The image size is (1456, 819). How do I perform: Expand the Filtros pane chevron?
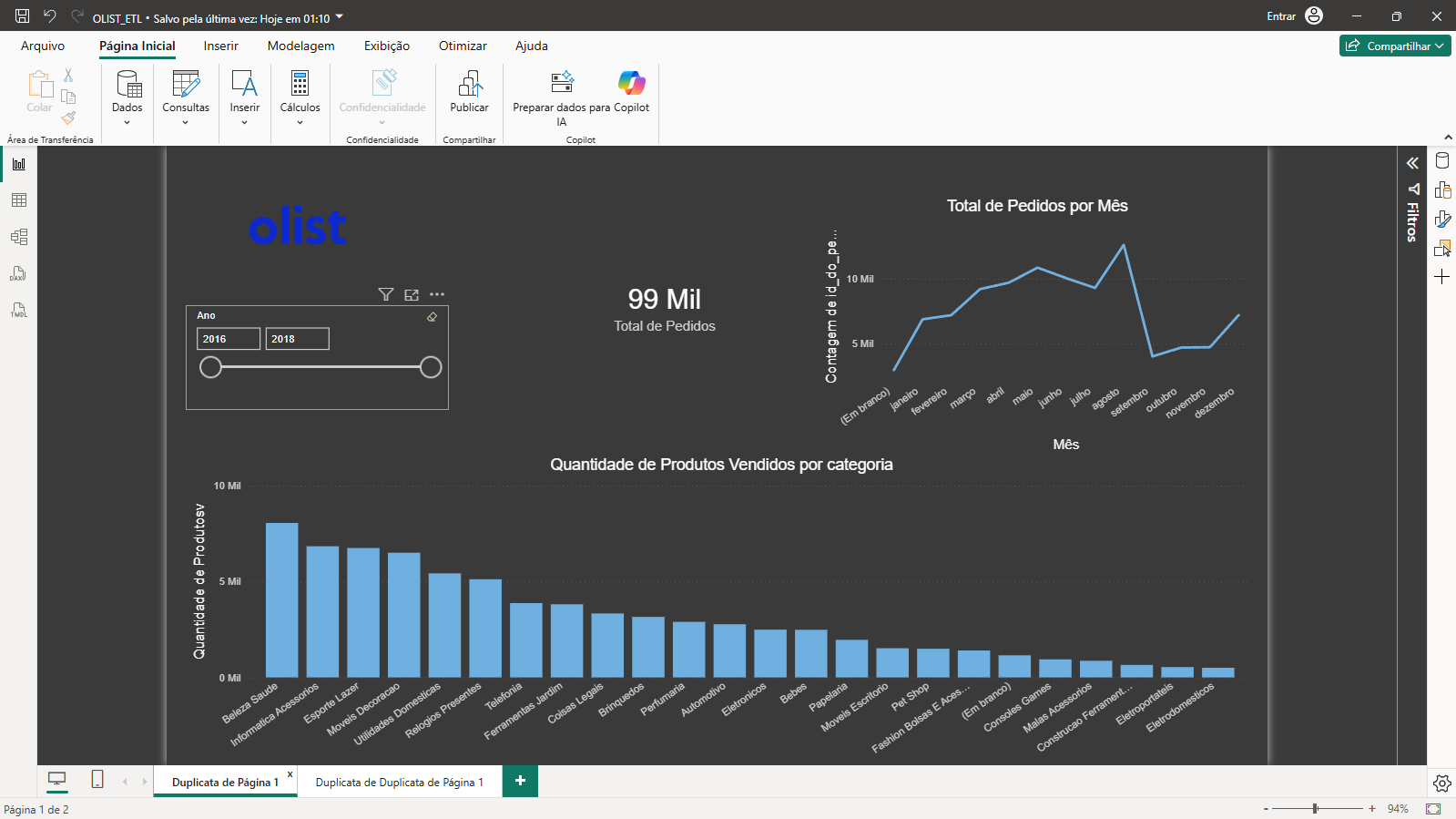click(x=1412, y=163)
